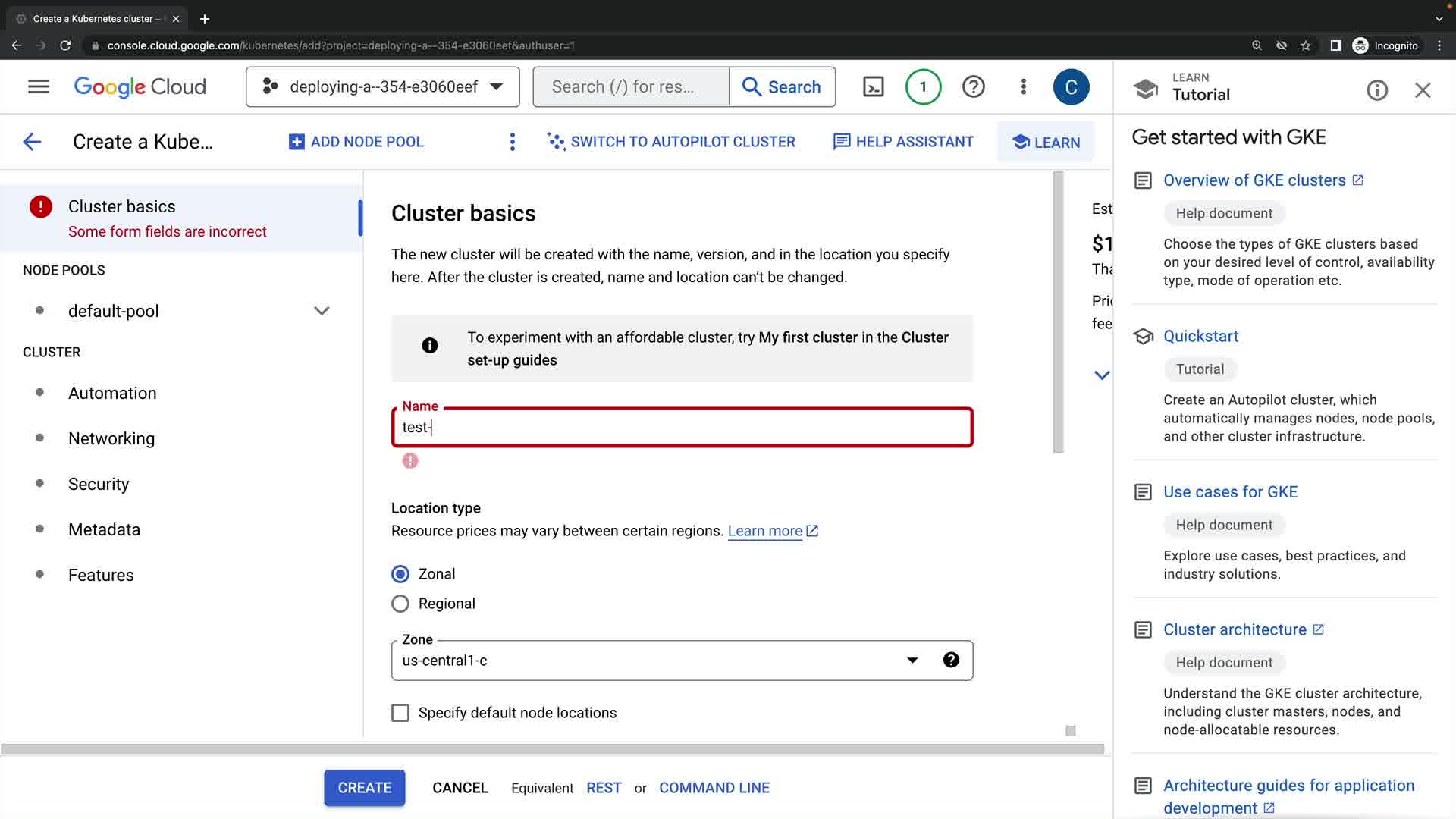Click the back arrow beside Create a Kube
Viewport: 1456px width, 819px height.
pos(32,142)
